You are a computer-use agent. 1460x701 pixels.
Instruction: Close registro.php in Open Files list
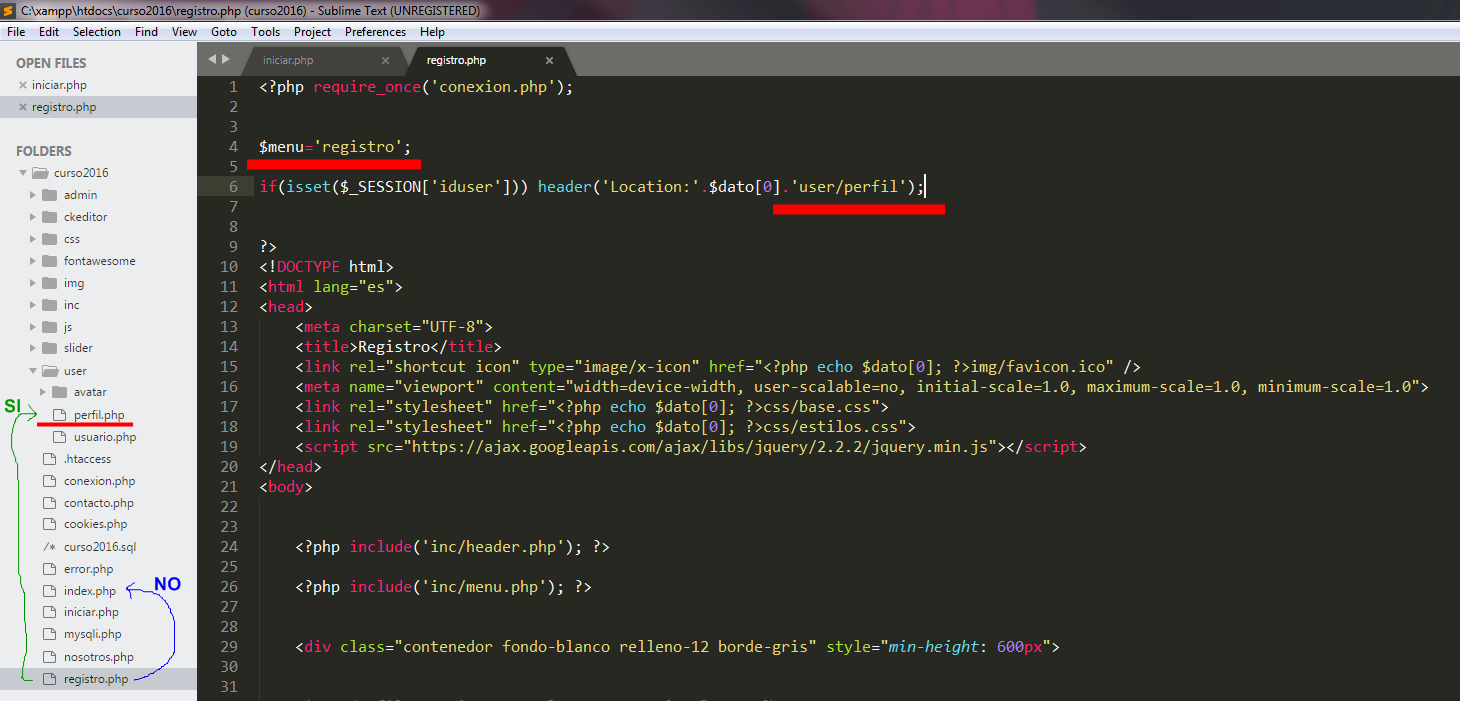23,107
